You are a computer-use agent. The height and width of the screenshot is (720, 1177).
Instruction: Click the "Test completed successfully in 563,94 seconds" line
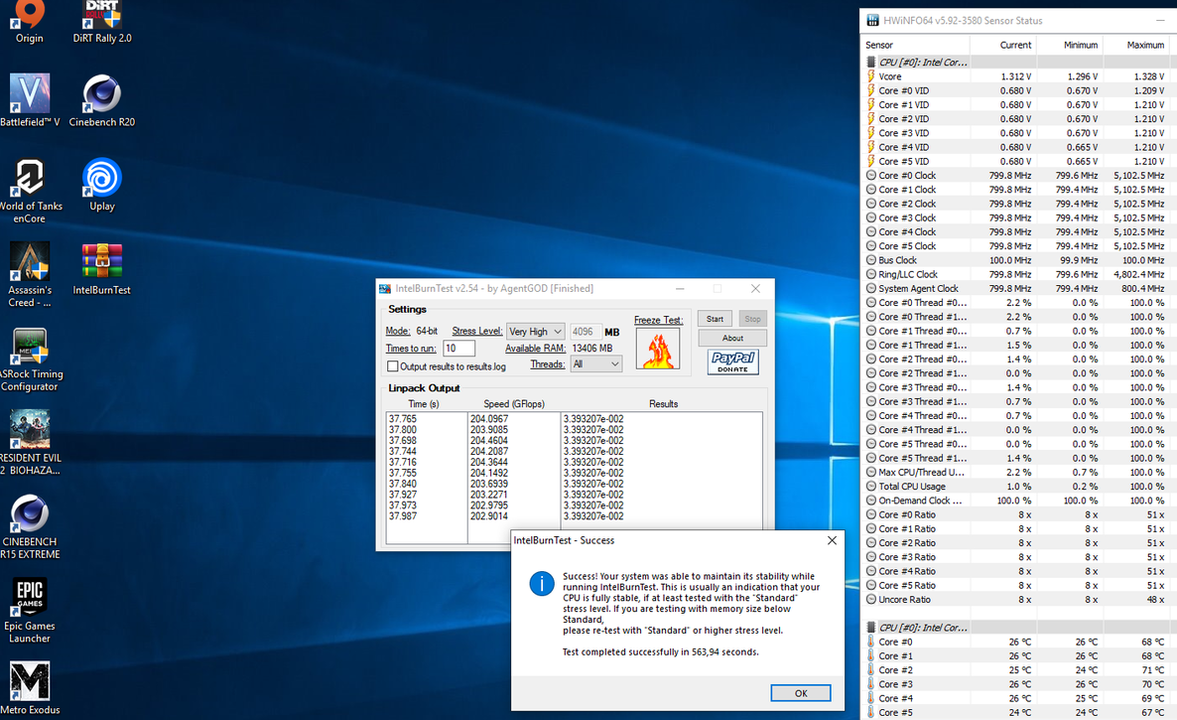(x=661, y=652)
